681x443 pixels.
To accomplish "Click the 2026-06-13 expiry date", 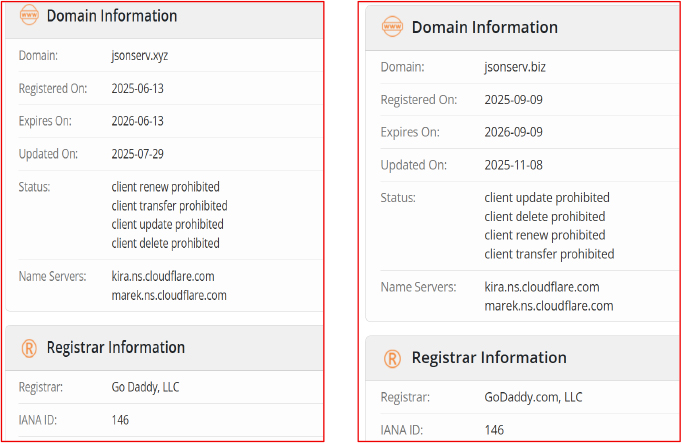I will click(137, 121).
